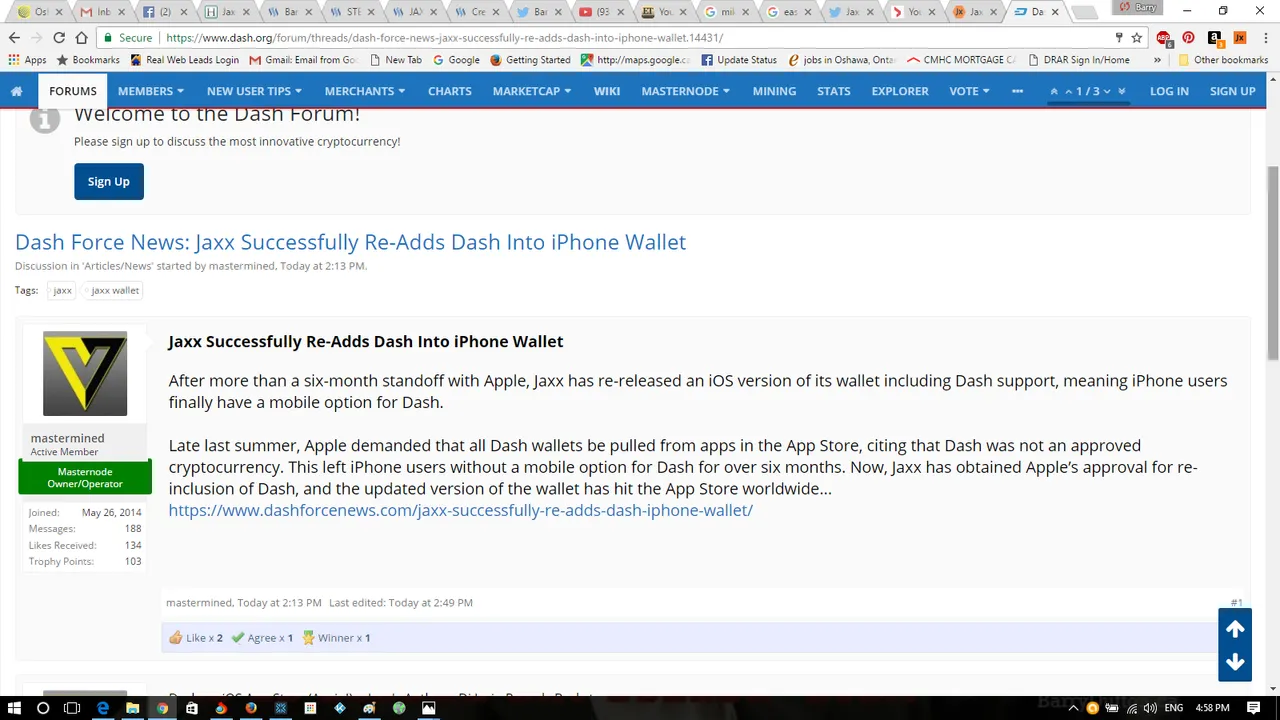Viewport: 1280px width, 720px height.
Task: Open the Pinterest extension icon
Action: click(x=1188, y=38)
